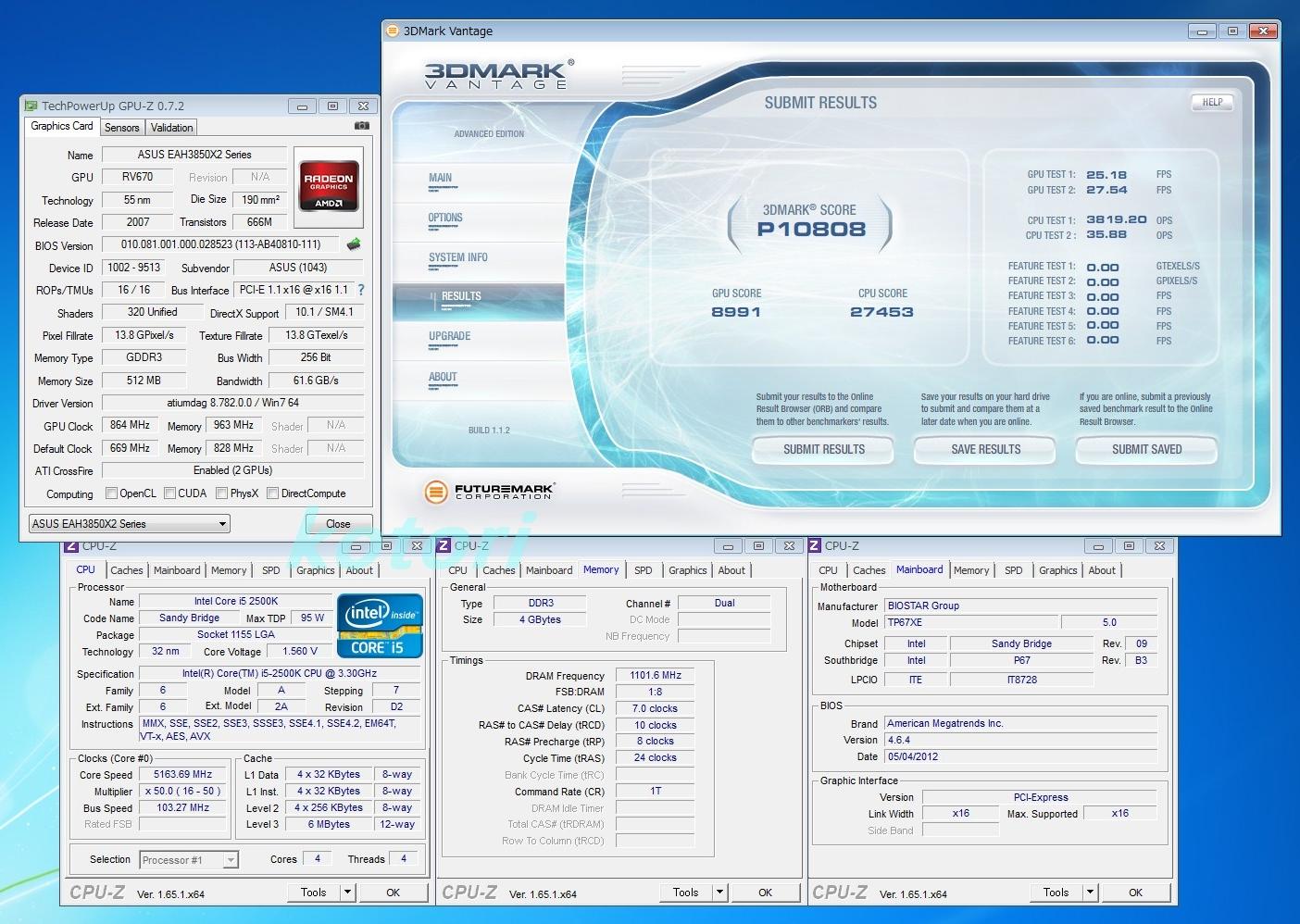Click the Multiplier x 50.0 value

(x=183, y=791)
